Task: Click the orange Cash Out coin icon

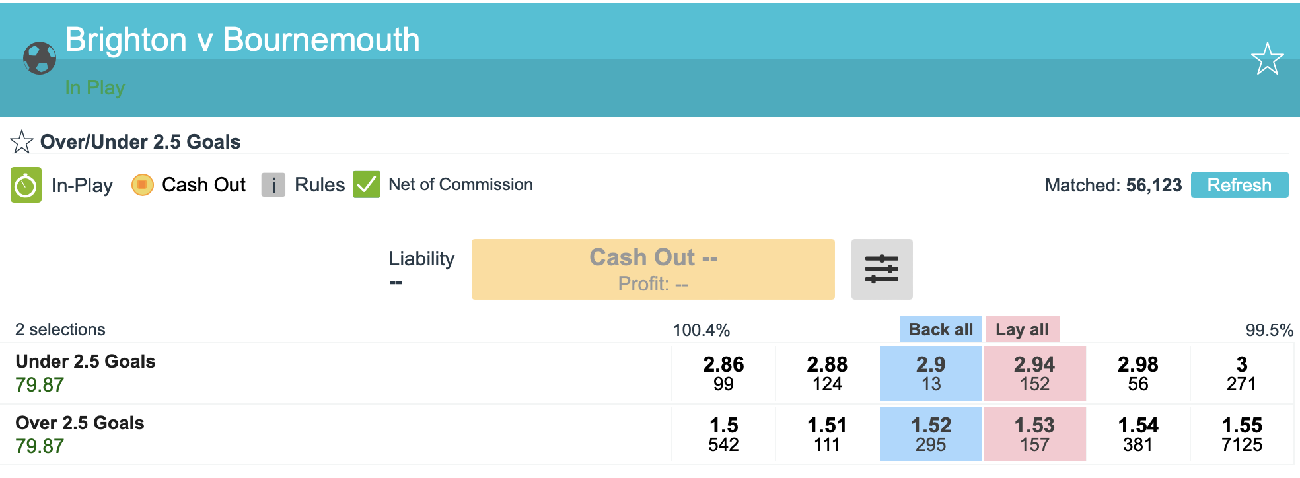Action: (142, 185)
